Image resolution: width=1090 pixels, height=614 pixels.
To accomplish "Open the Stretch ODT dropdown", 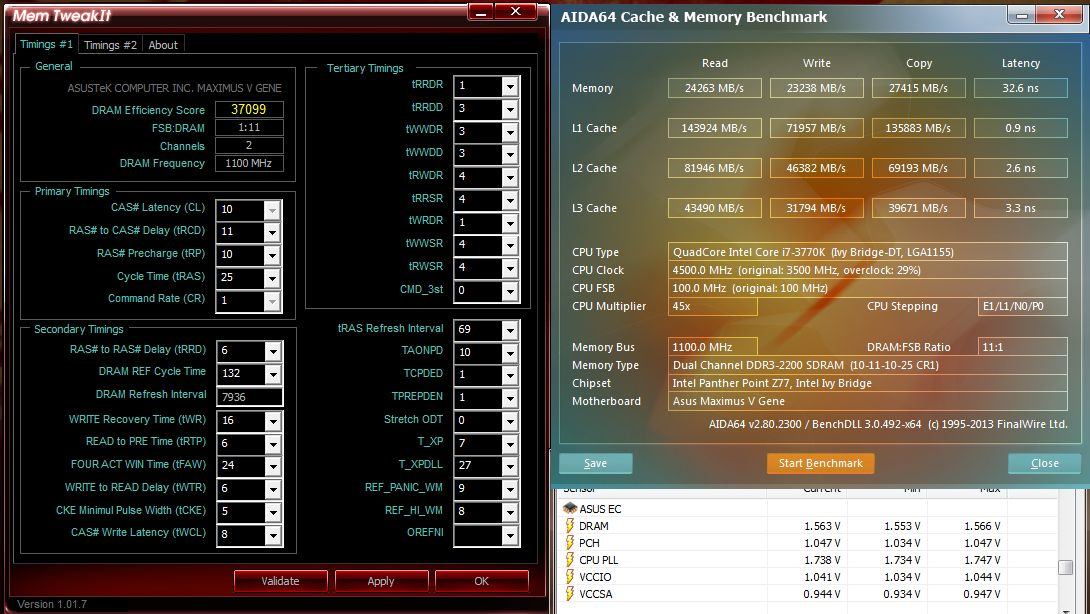I will [510, 421].
